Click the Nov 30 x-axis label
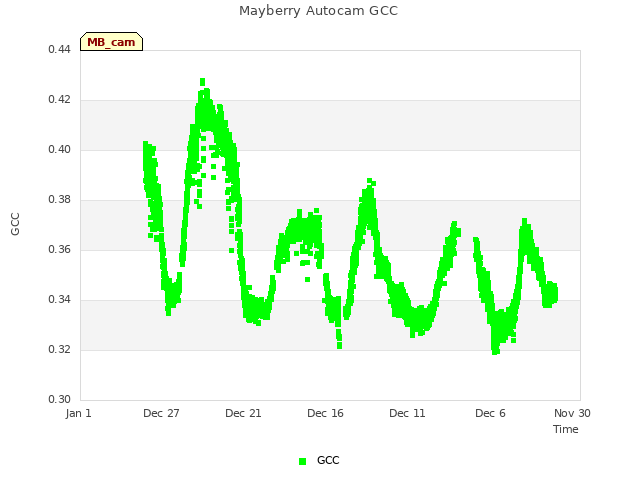This screenshot has height=480, width=640. 572,413
